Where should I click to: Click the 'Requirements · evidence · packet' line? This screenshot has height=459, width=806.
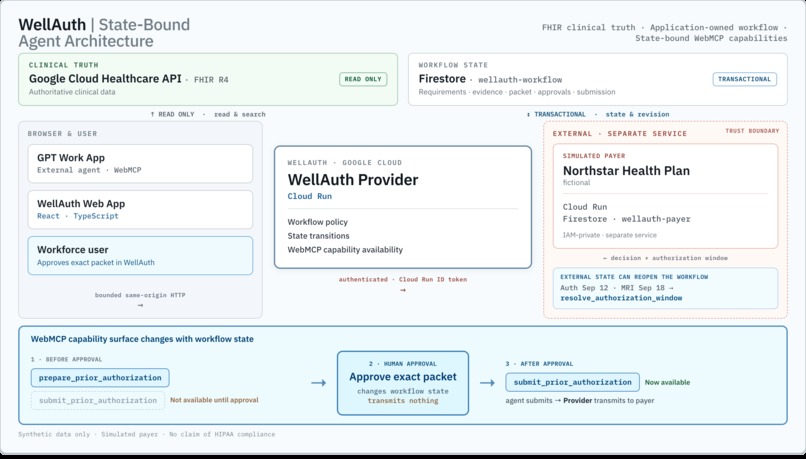[517, 92]
